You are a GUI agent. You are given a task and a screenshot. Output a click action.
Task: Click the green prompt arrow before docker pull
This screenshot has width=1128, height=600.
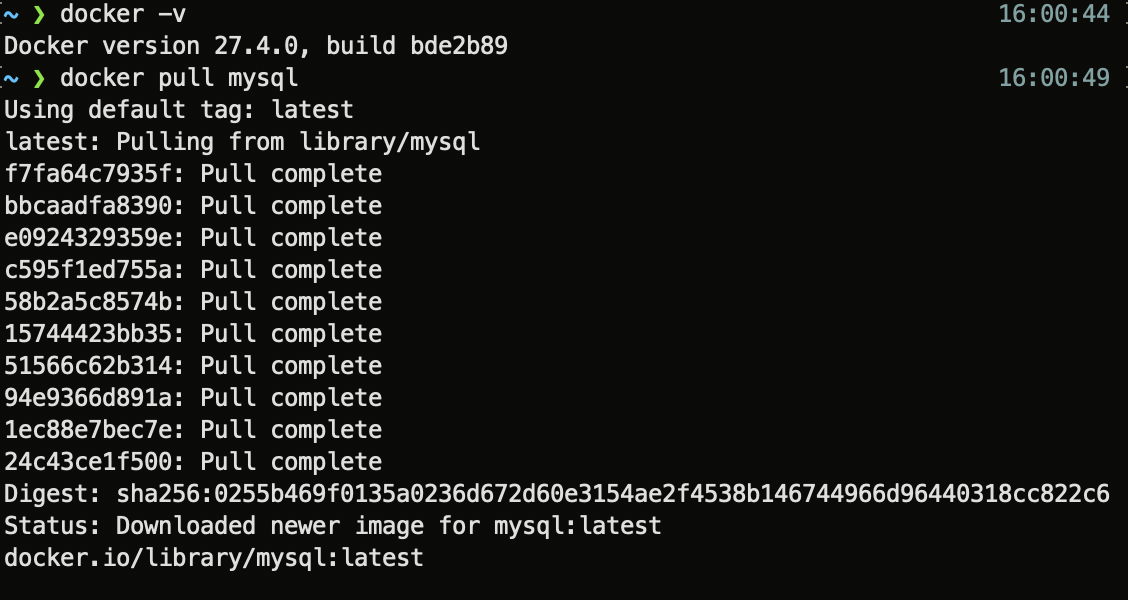[39, 78]
